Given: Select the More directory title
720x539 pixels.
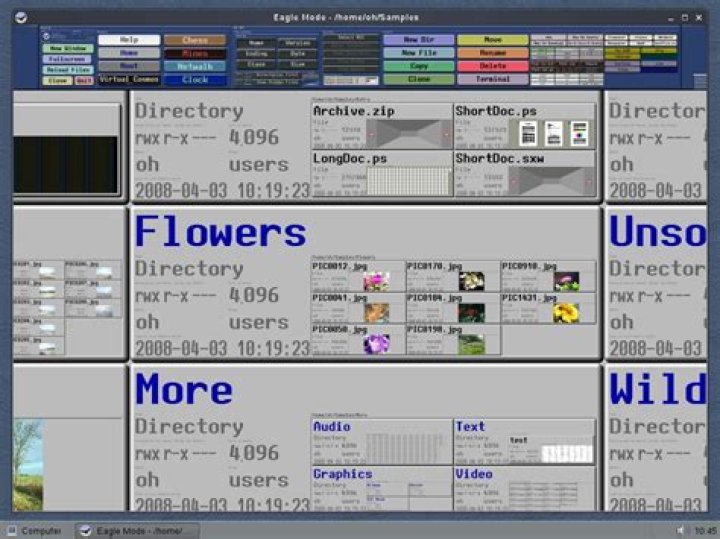Looking at the screenshot, I should (x=184, y=389).
